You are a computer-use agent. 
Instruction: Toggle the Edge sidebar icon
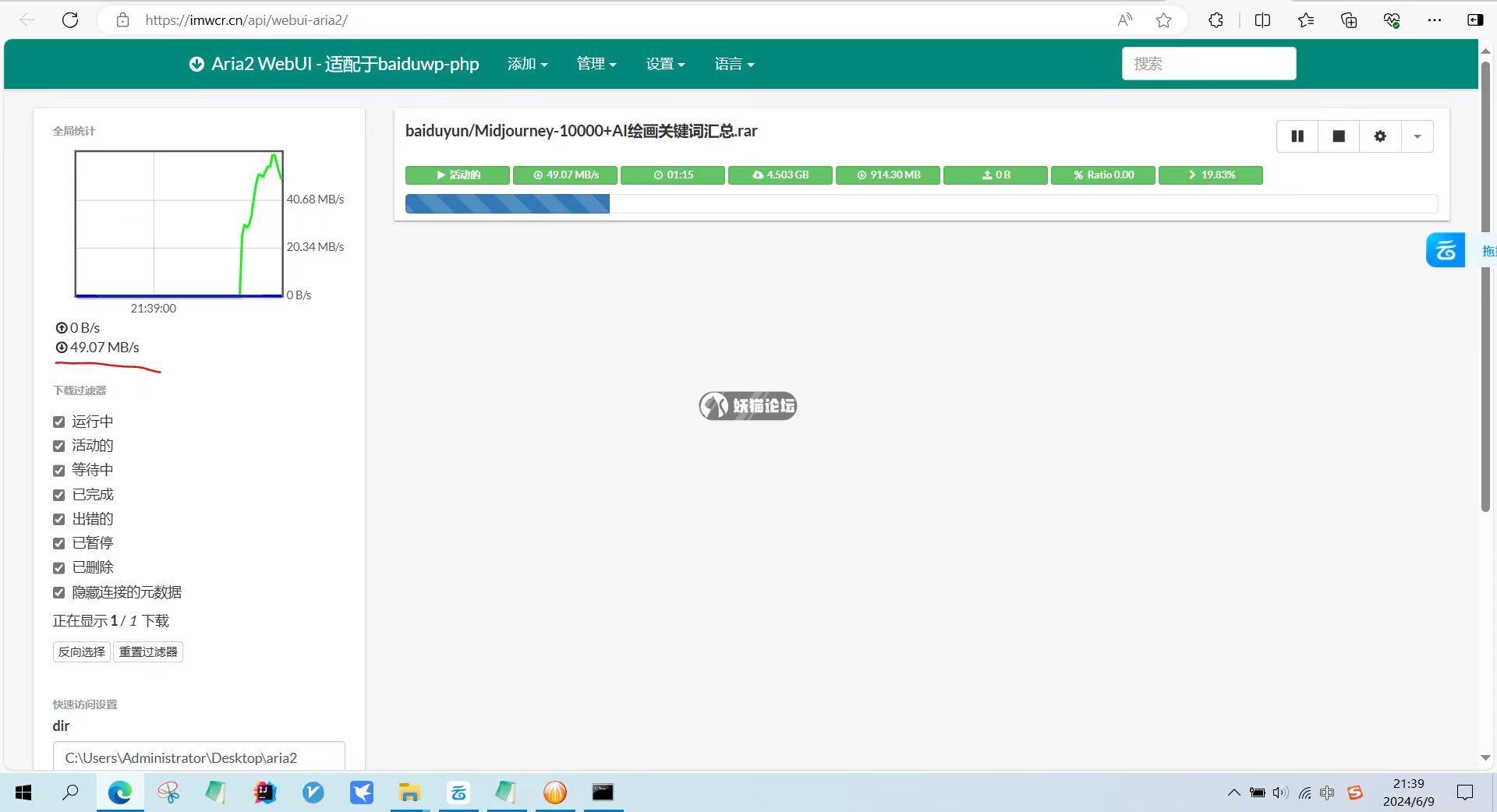pos(1475,20)
